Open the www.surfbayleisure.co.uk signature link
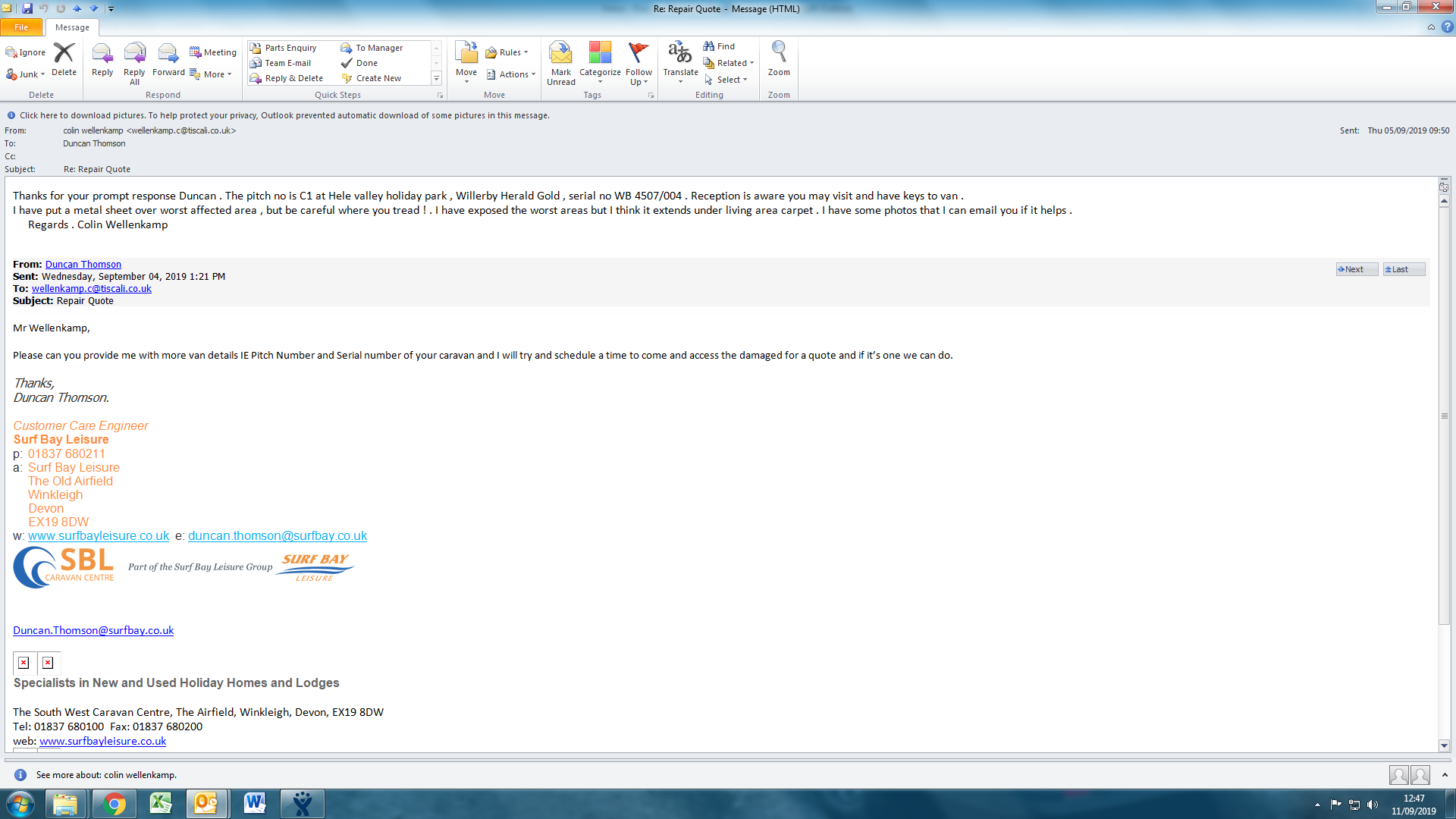The height and width of the screenshot is (819, 1456). click(x=99, y=535)
